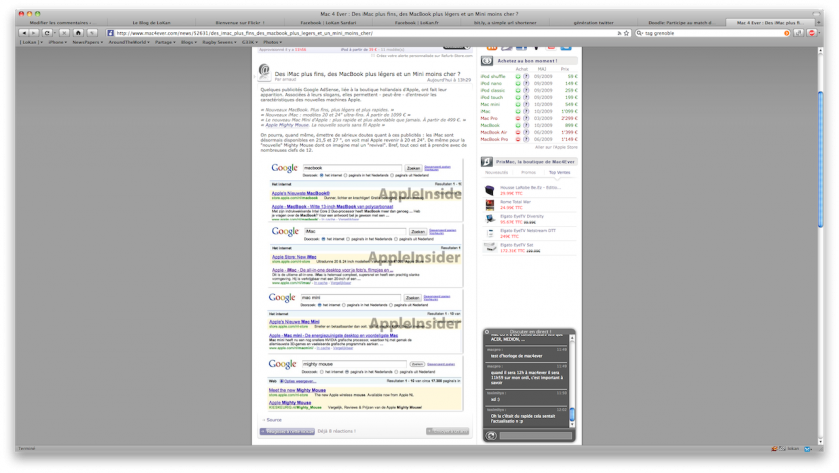Click the RSS feed icon in address bar

(x=619, y=33)
